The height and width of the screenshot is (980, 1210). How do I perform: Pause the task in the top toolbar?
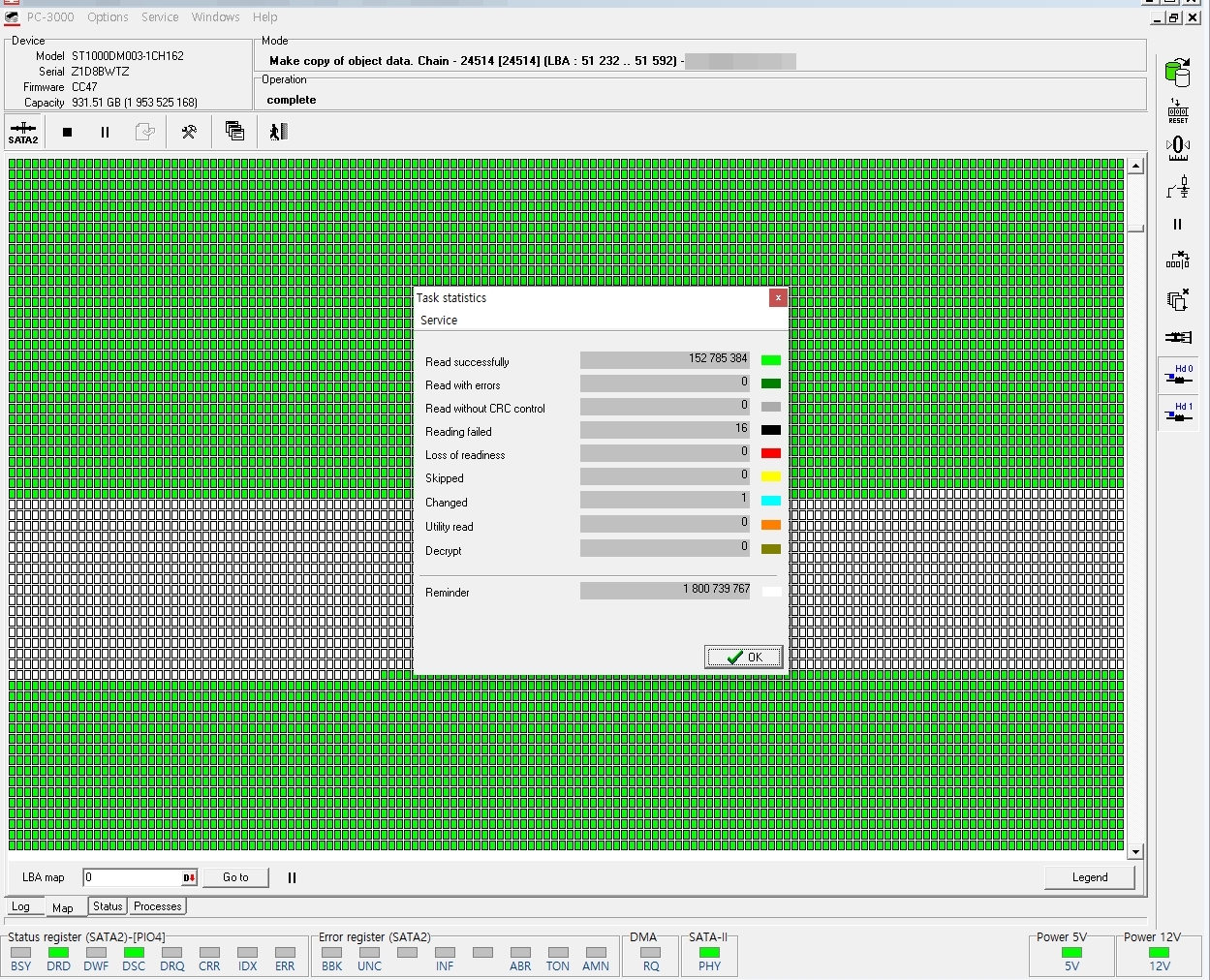point(105,132)
